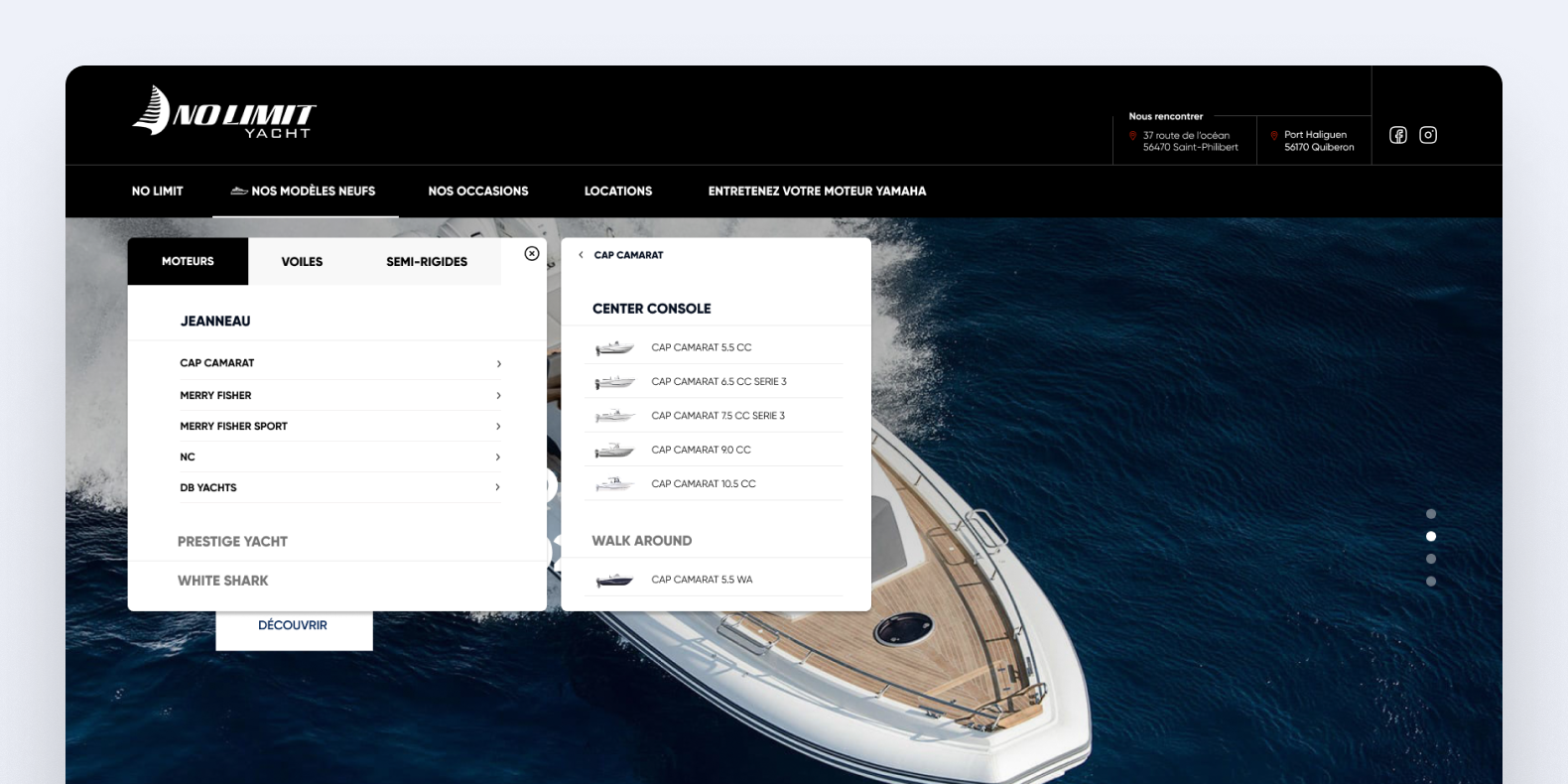This screenshot has width=1568, height=784.
Task: Open the CAP CAMARAT 6.5 CC SERIE 3 link
Action: coord(719,382)
